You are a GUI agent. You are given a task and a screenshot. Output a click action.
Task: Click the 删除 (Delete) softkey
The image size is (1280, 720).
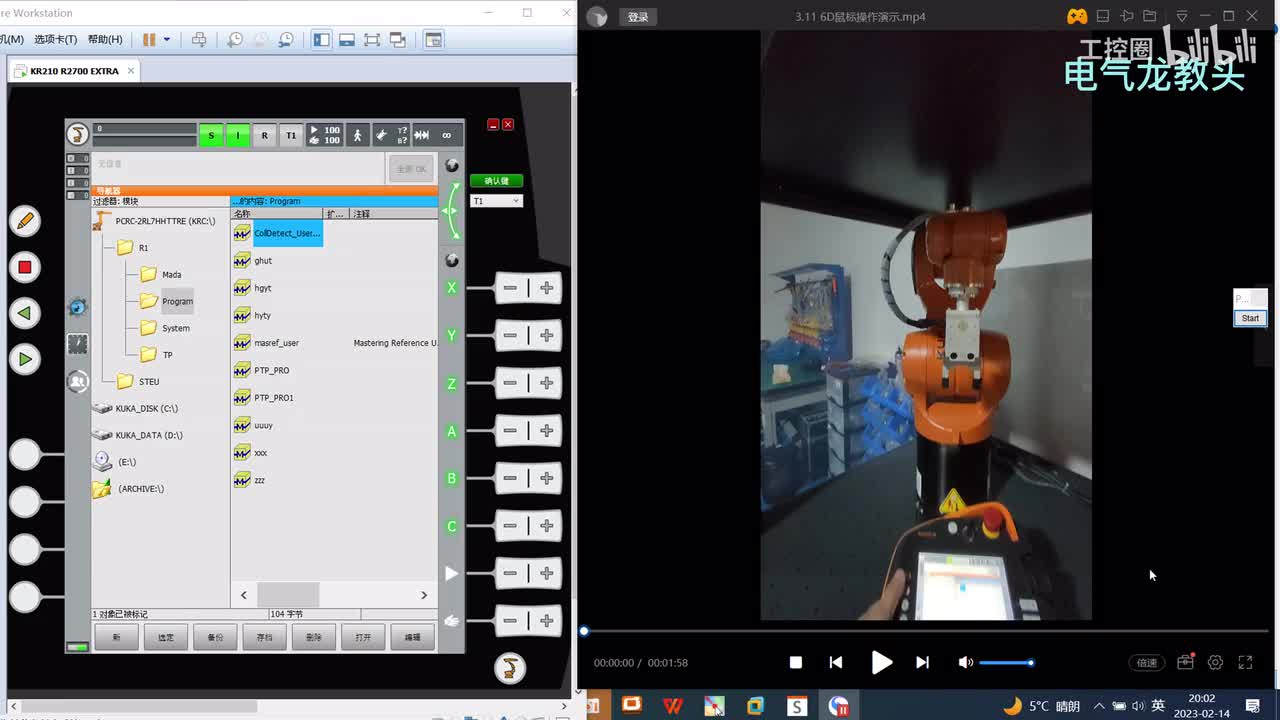tap(314, 637)
